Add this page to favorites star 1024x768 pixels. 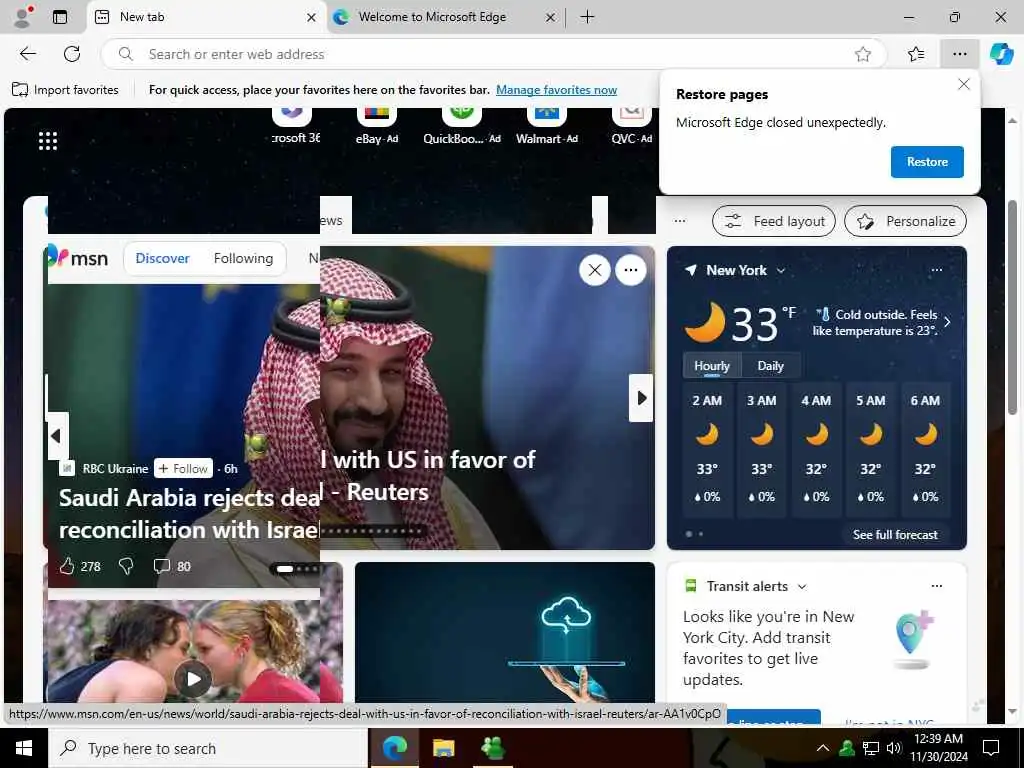pyautogui.click(x=863, y=54)
